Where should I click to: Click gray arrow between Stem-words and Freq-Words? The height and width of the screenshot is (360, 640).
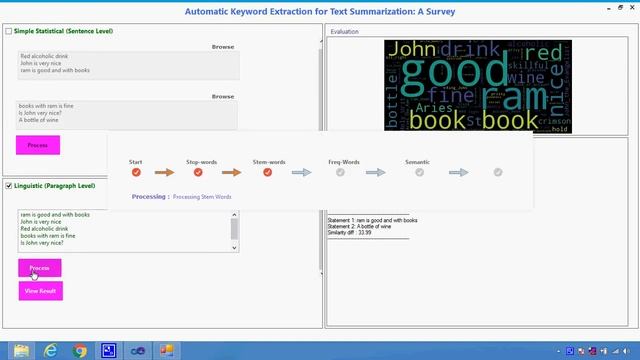(x=302, y=173)
